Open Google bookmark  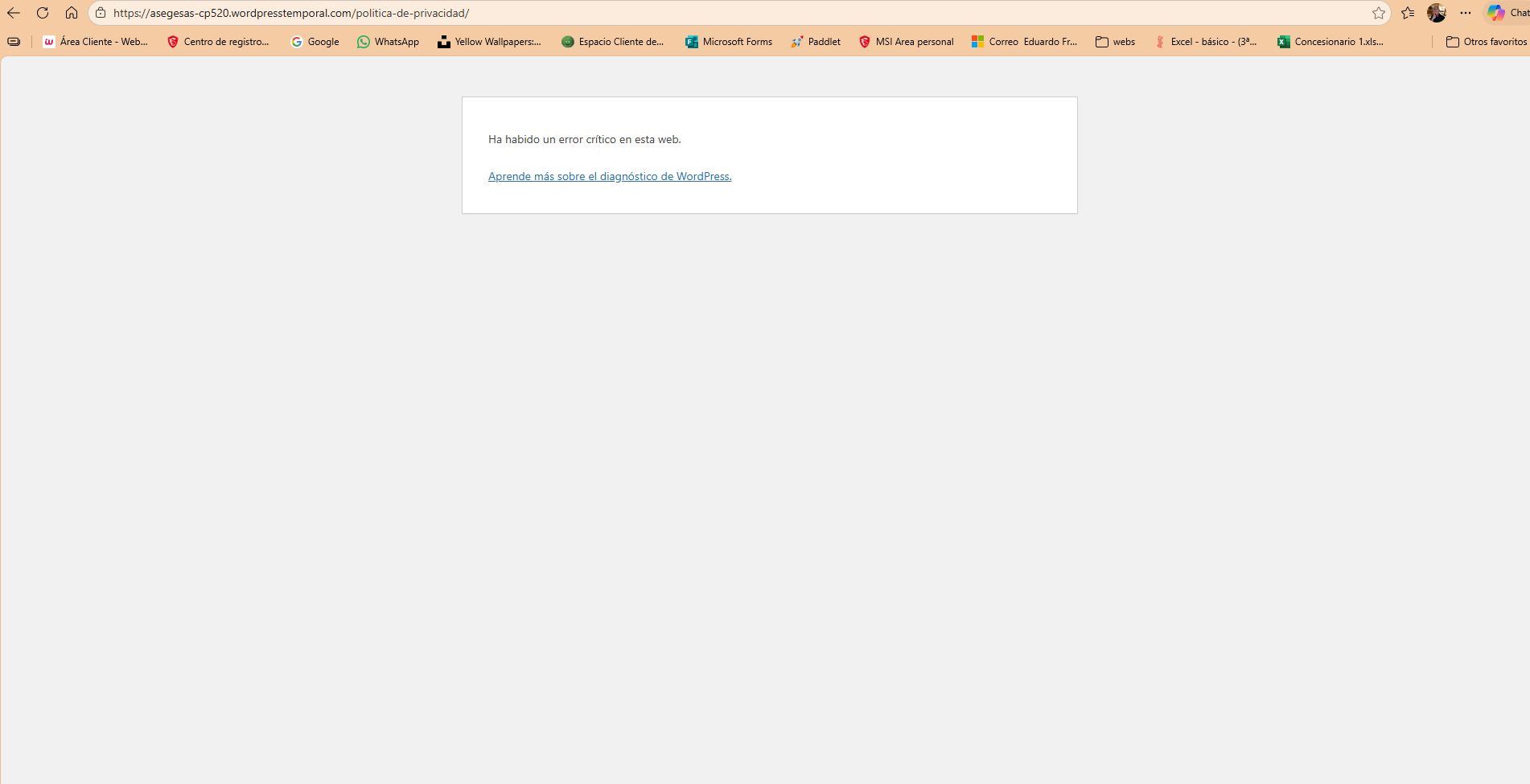coord(315,42)
